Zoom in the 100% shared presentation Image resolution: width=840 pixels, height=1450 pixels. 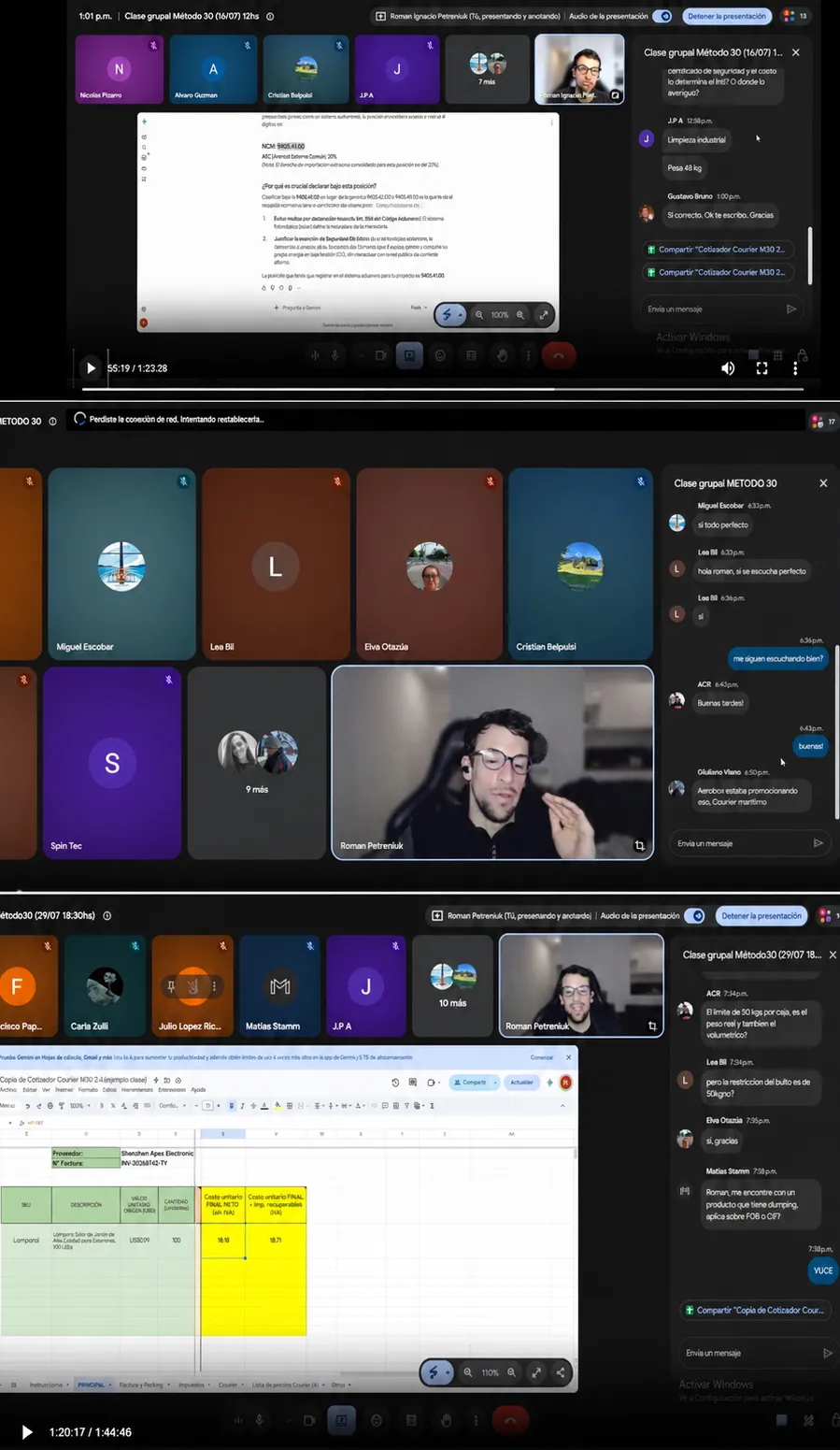520,315
